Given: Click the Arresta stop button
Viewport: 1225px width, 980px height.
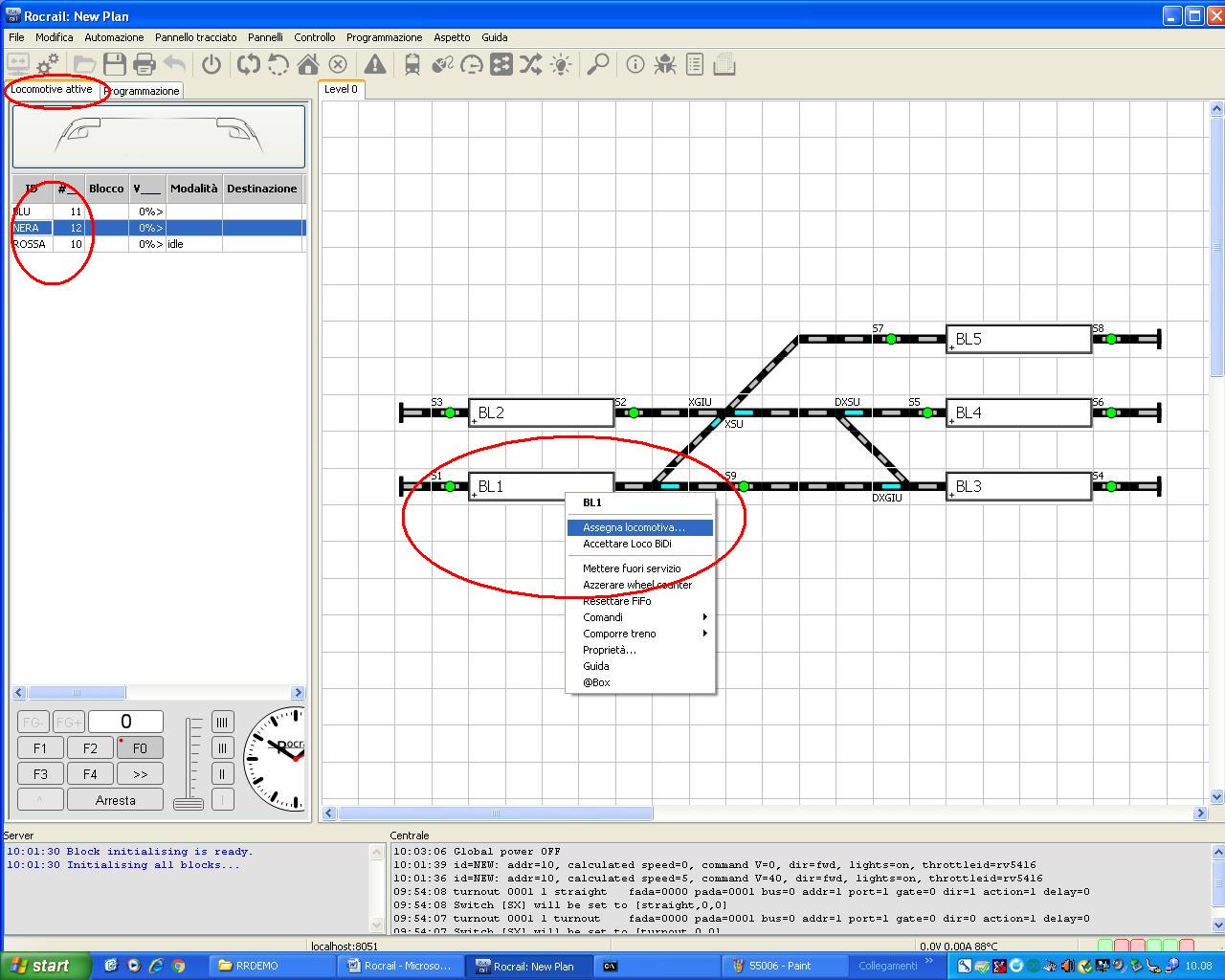Looking at the screenshot, I should pos(116,800).
